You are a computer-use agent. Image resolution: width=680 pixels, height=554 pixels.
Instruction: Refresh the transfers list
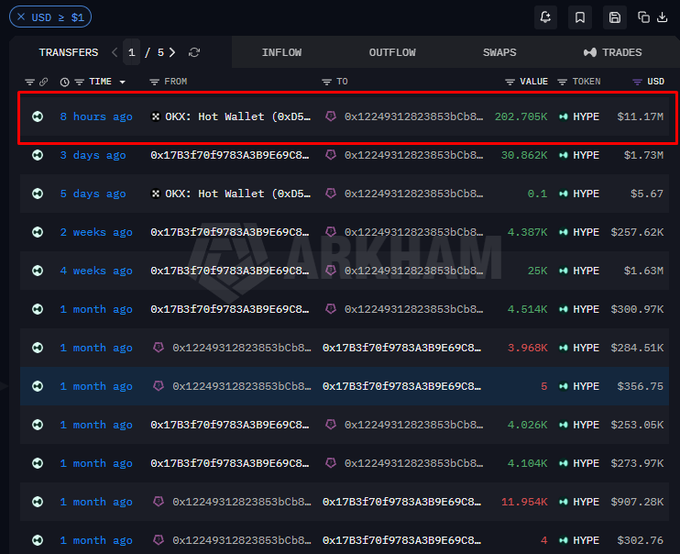pyautogui.click(x=194, y=52)
